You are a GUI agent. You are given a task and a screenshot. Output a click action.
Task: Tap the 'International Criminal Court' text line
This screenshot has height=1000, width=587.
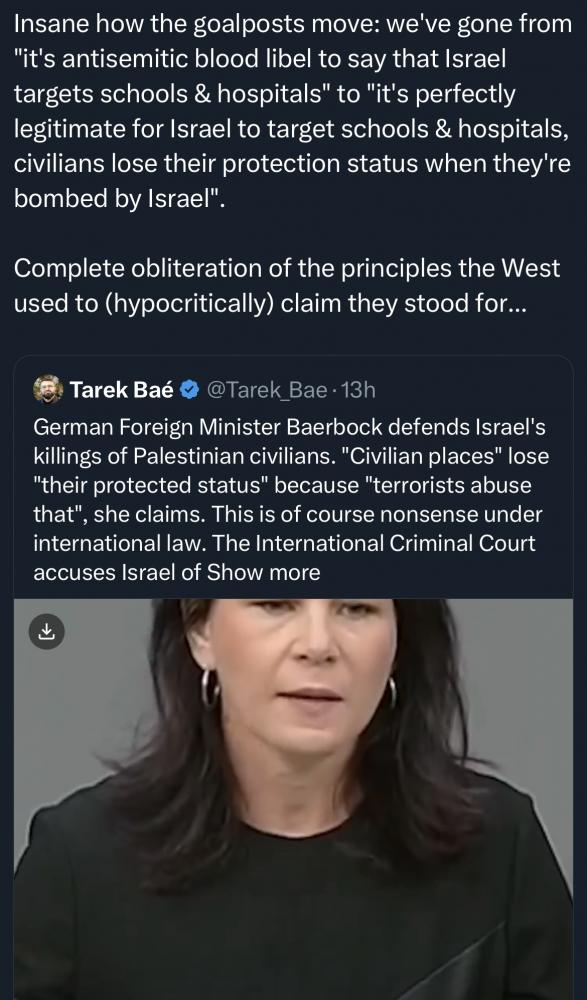click(285, 543)
